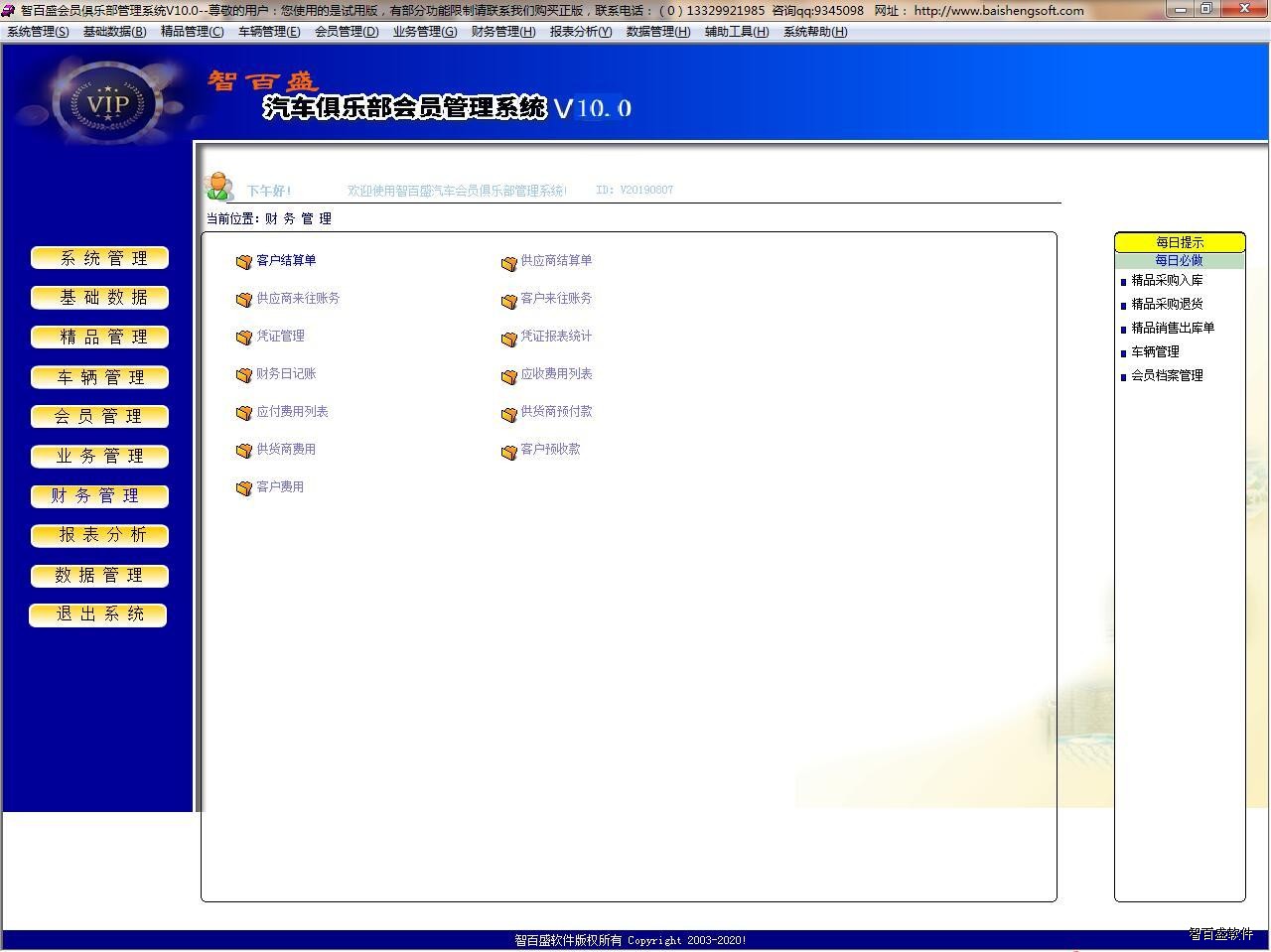Open the 供货商费用 link
The width and height of the screenshot is (1271, 952).
pyautogui.click(x=286, y=449)
